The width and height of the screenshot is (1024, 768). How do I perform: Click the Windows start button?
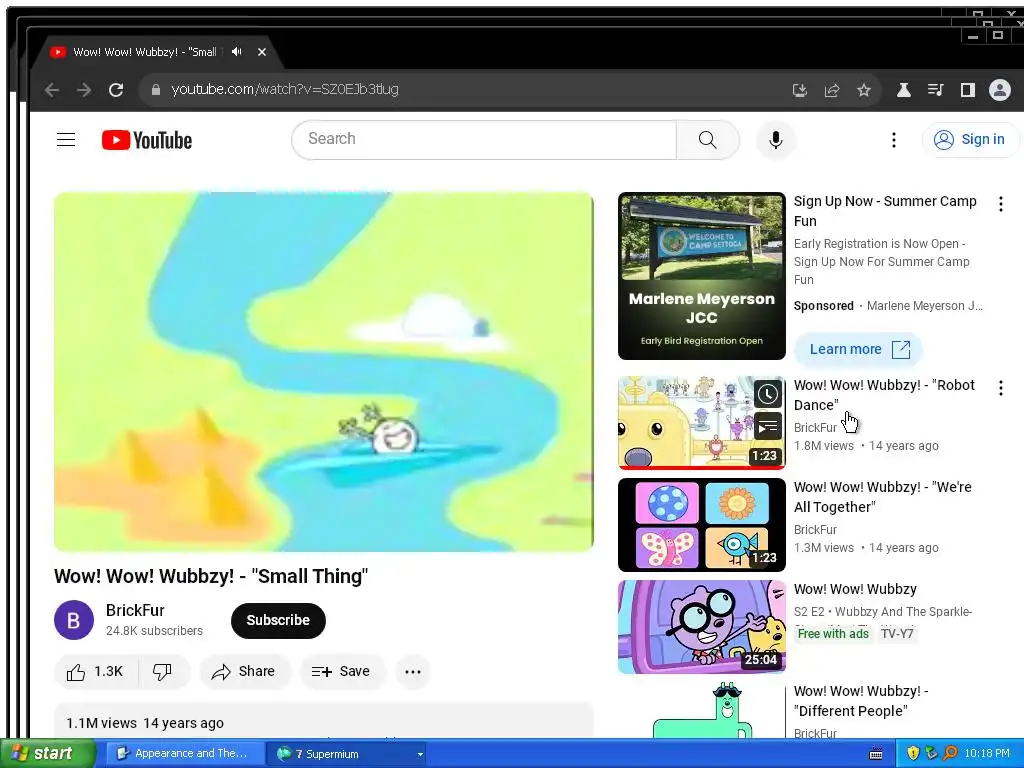[x=47, y=754]
